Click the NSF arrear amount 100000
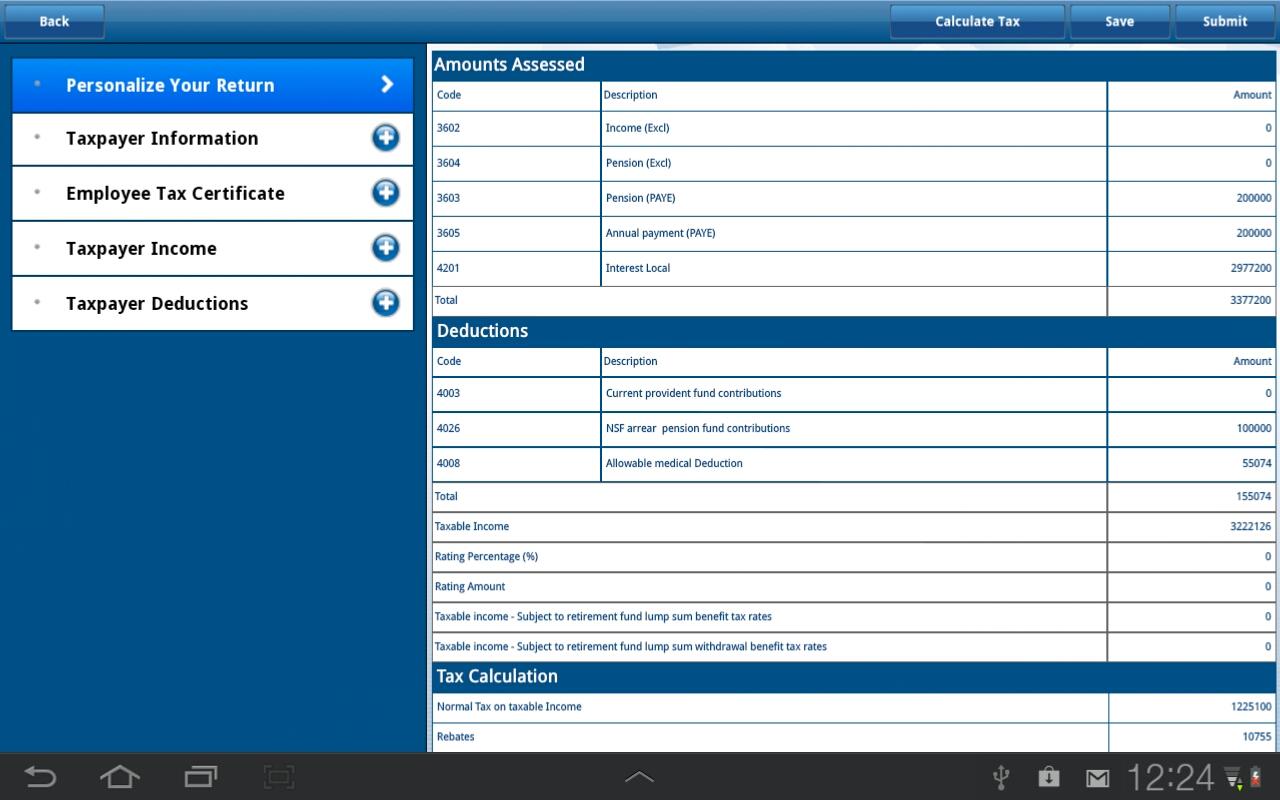 point(1254,428)
